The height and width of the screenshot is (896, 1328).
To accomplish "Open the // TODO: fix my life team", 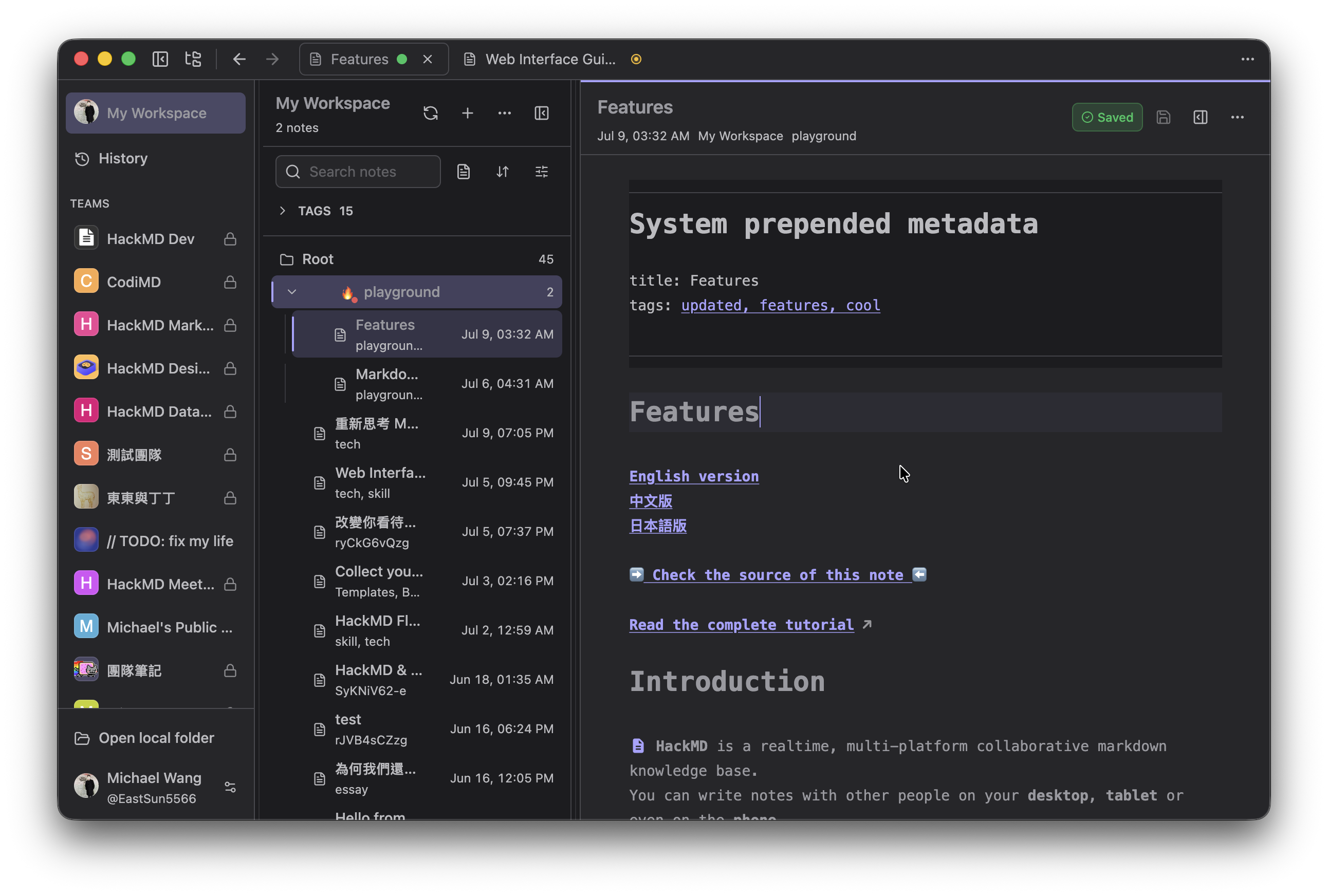I will (x=155, y=541).
